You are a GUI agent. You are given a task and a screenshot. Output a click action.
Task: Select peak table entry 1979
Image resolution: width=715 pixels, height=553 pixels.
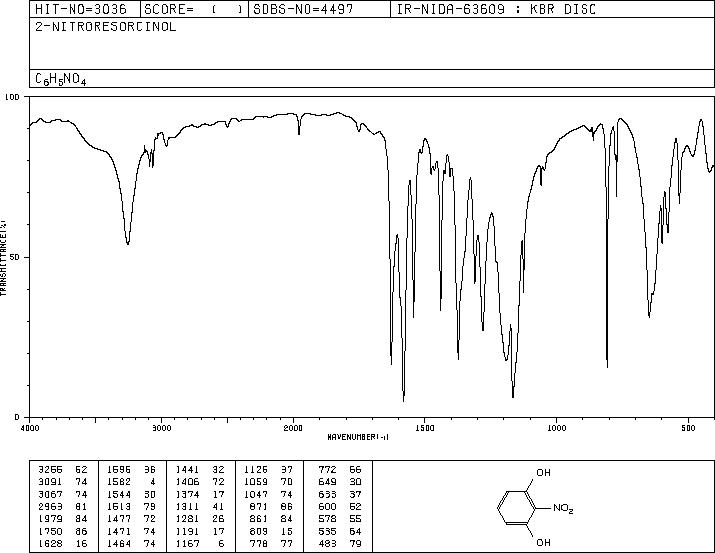[x=50, y=519]
